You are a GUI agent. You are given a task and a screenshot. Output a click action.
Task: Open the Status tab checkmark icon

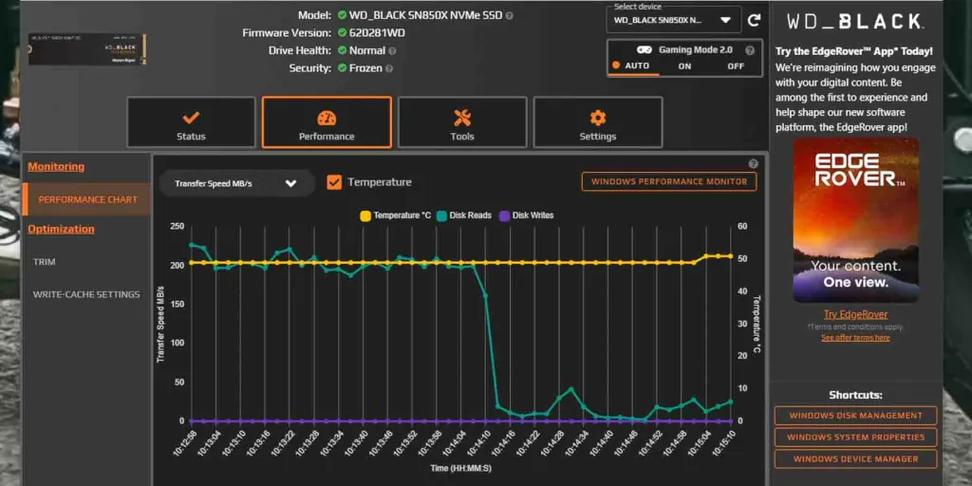(x=191, y=118)
